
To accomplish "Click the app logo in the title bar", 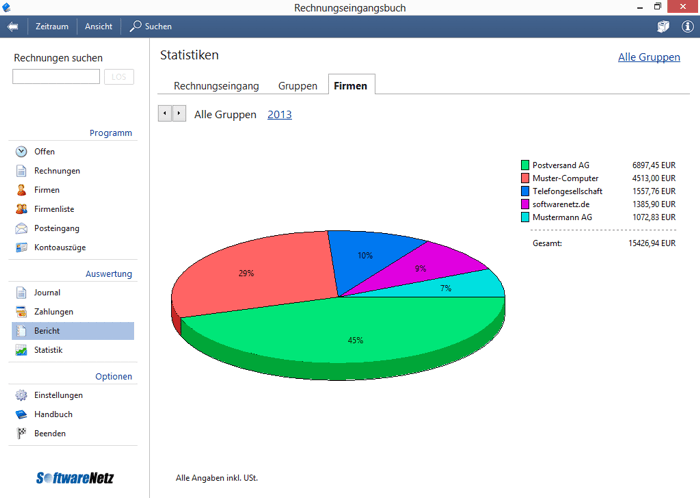I will point(6,7).
